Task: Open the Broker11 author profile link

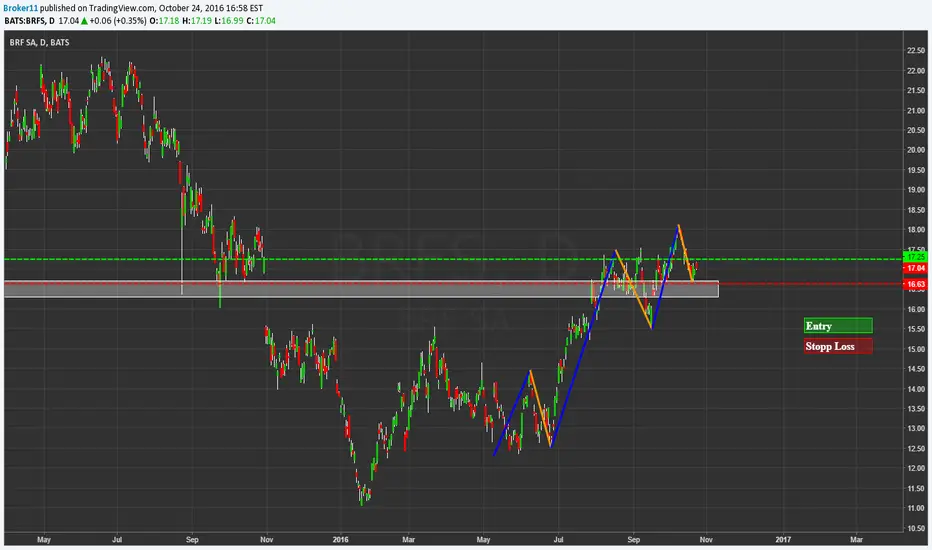Action: coord(20,8)
